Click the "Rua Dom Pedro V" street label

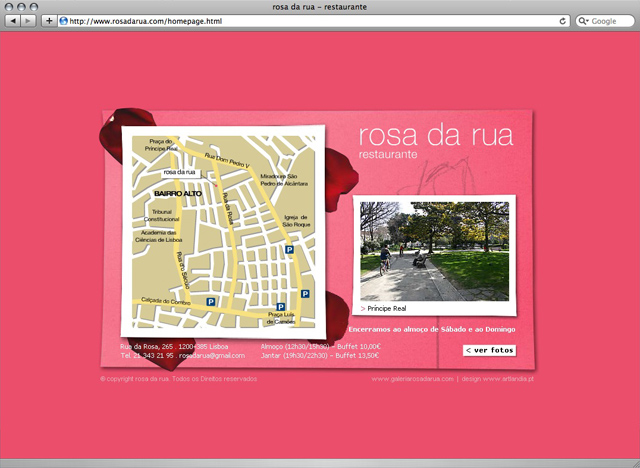coord(227,160)
